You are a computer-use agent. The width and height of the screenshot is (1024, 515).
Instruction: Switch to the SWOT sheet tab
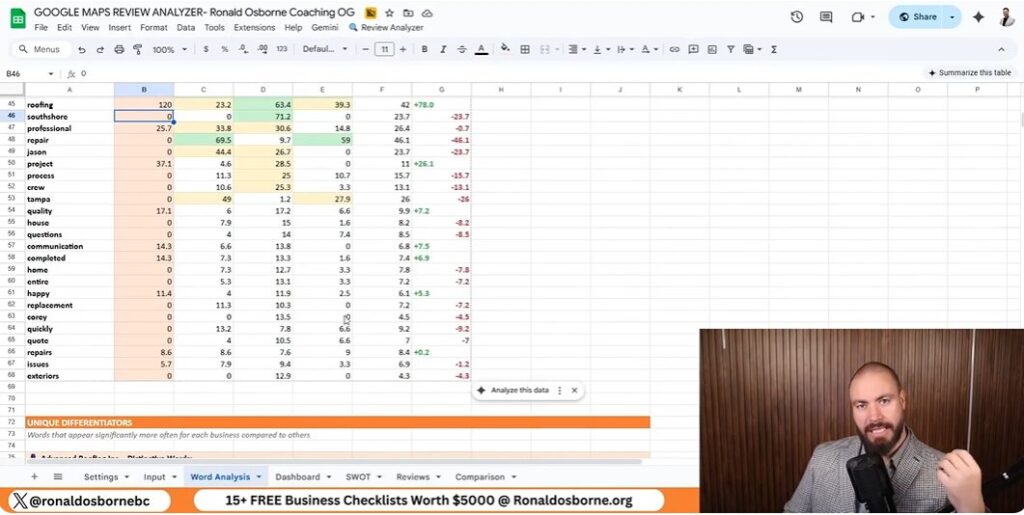click(x=363, y=477)
